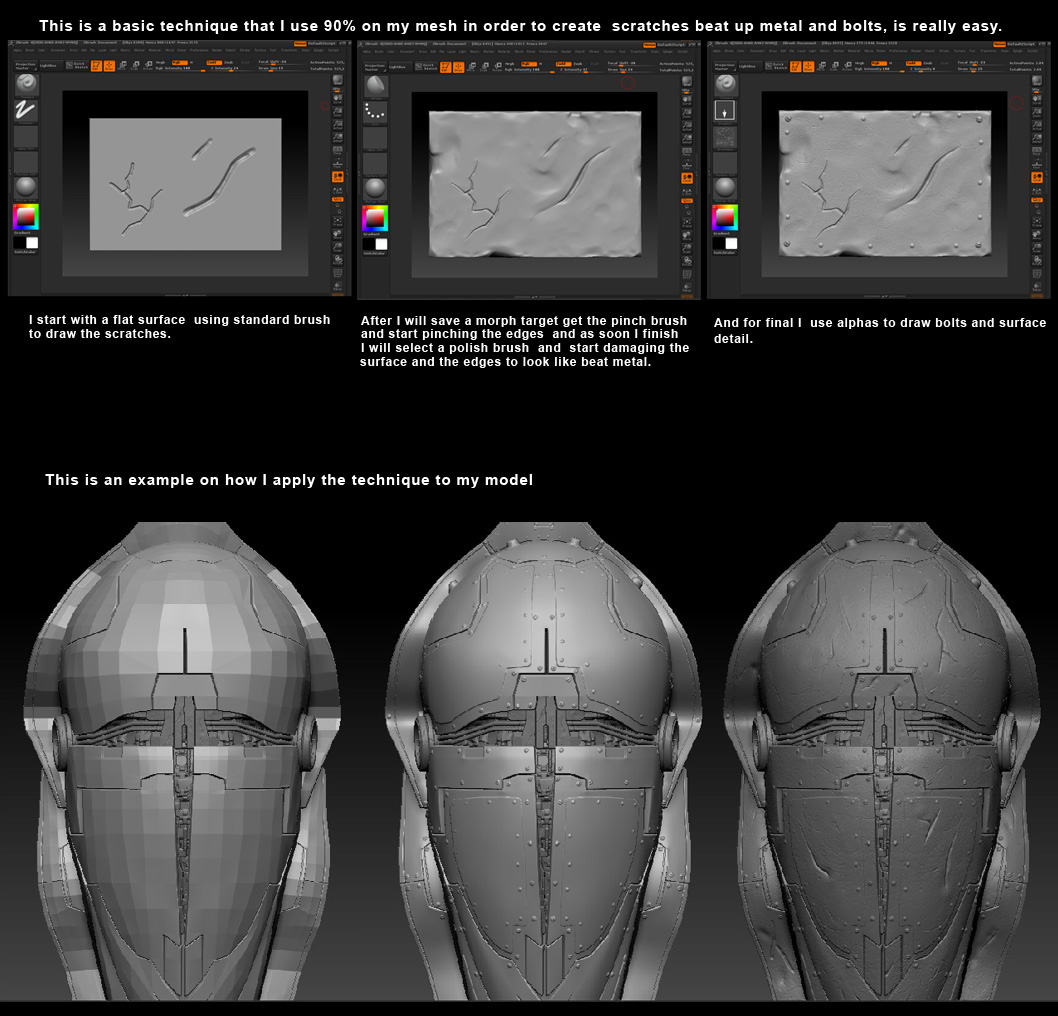
Task: Select Standard brush thumbnail in first ZBrush window
Action: point(26,84)
